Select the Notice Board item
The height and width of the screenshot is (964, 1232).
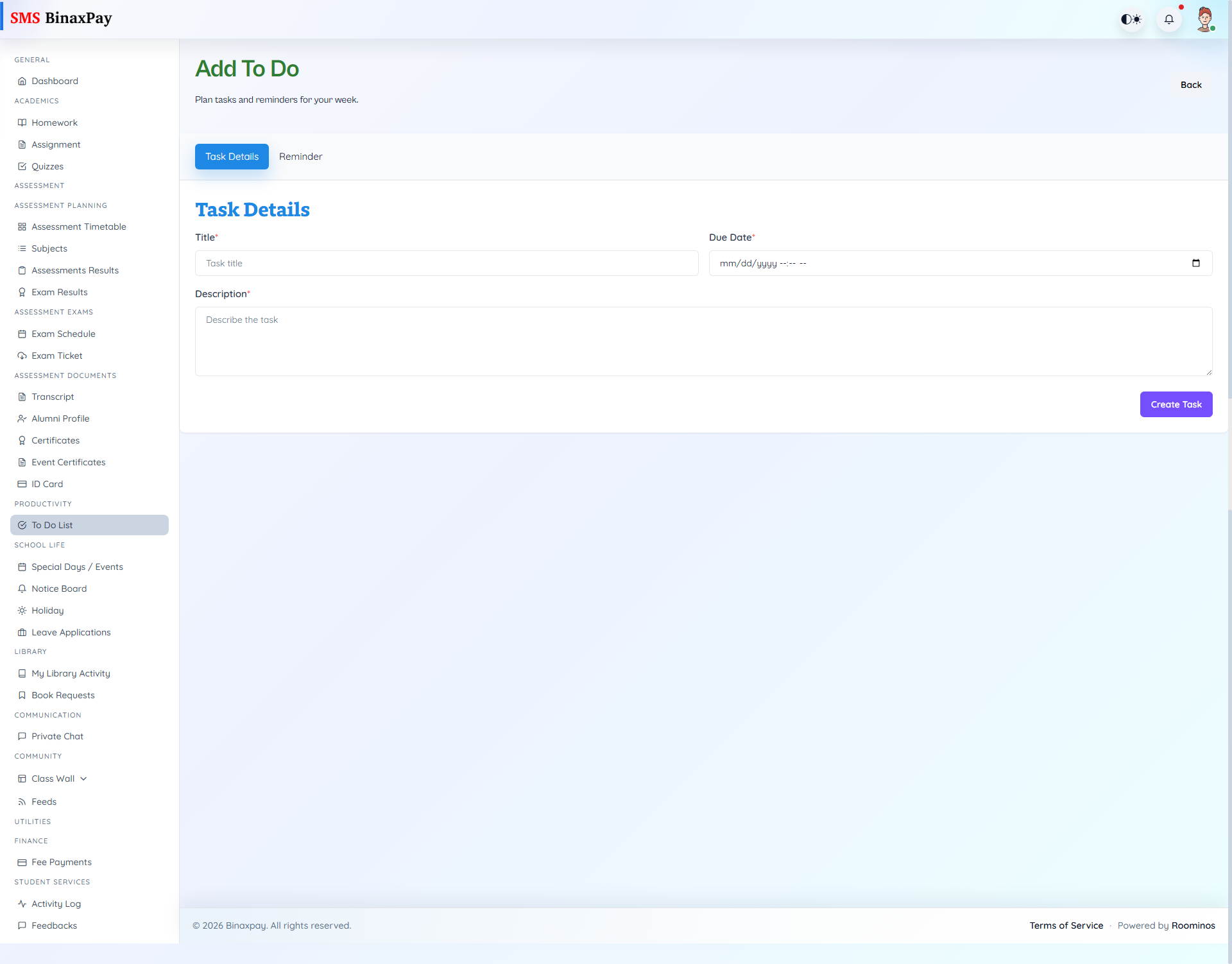(x=59, y=588)
